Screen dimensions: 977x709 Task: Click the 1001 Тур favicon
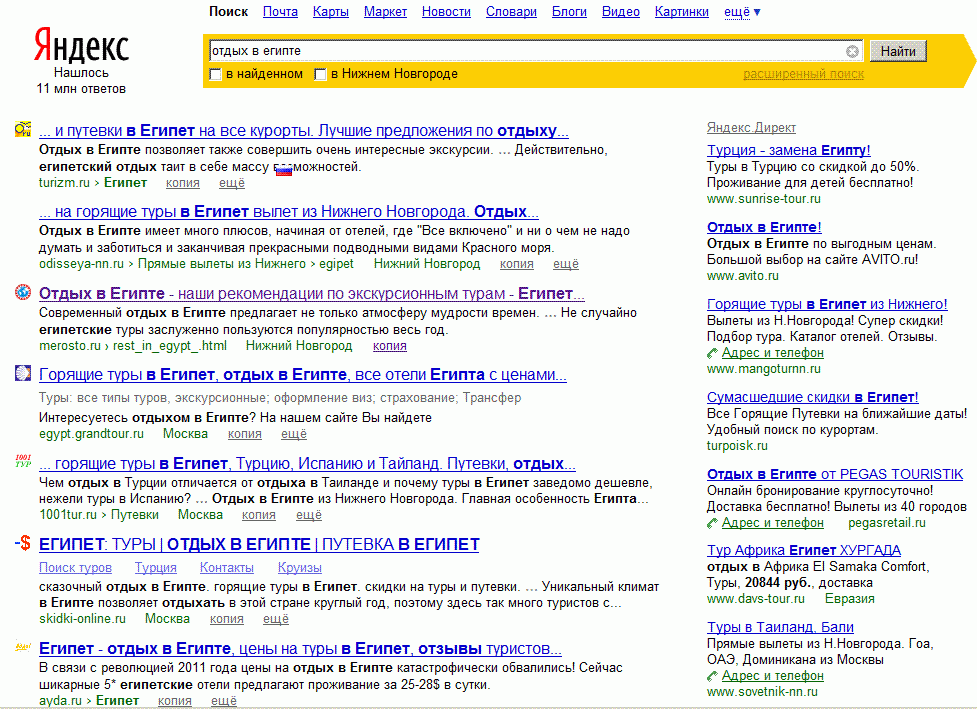click(x=22, y=461)
